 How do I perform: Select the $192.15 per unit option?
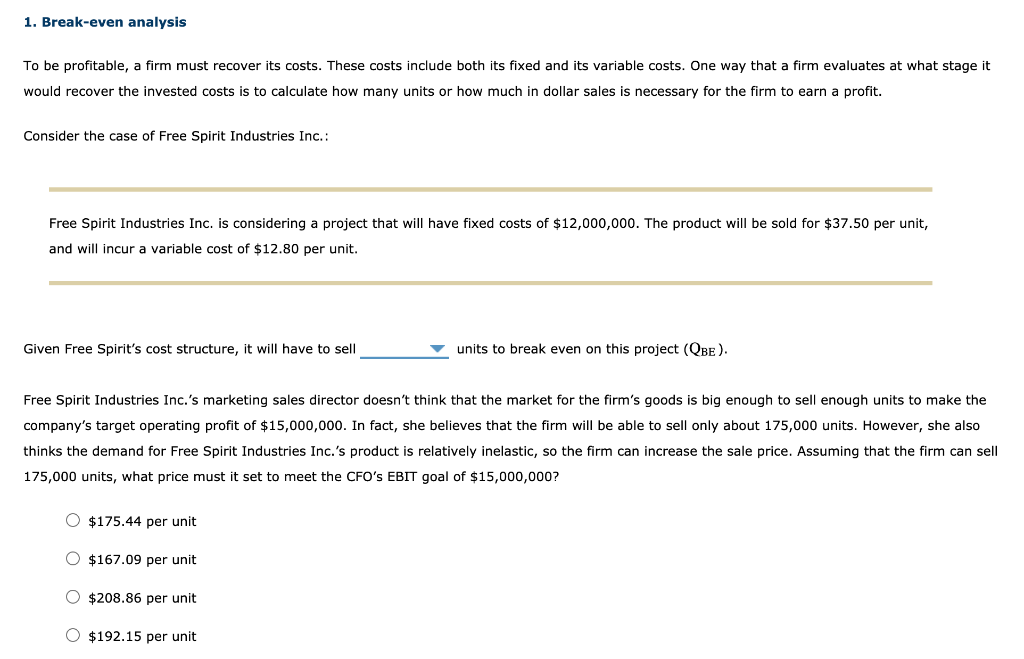141,636
